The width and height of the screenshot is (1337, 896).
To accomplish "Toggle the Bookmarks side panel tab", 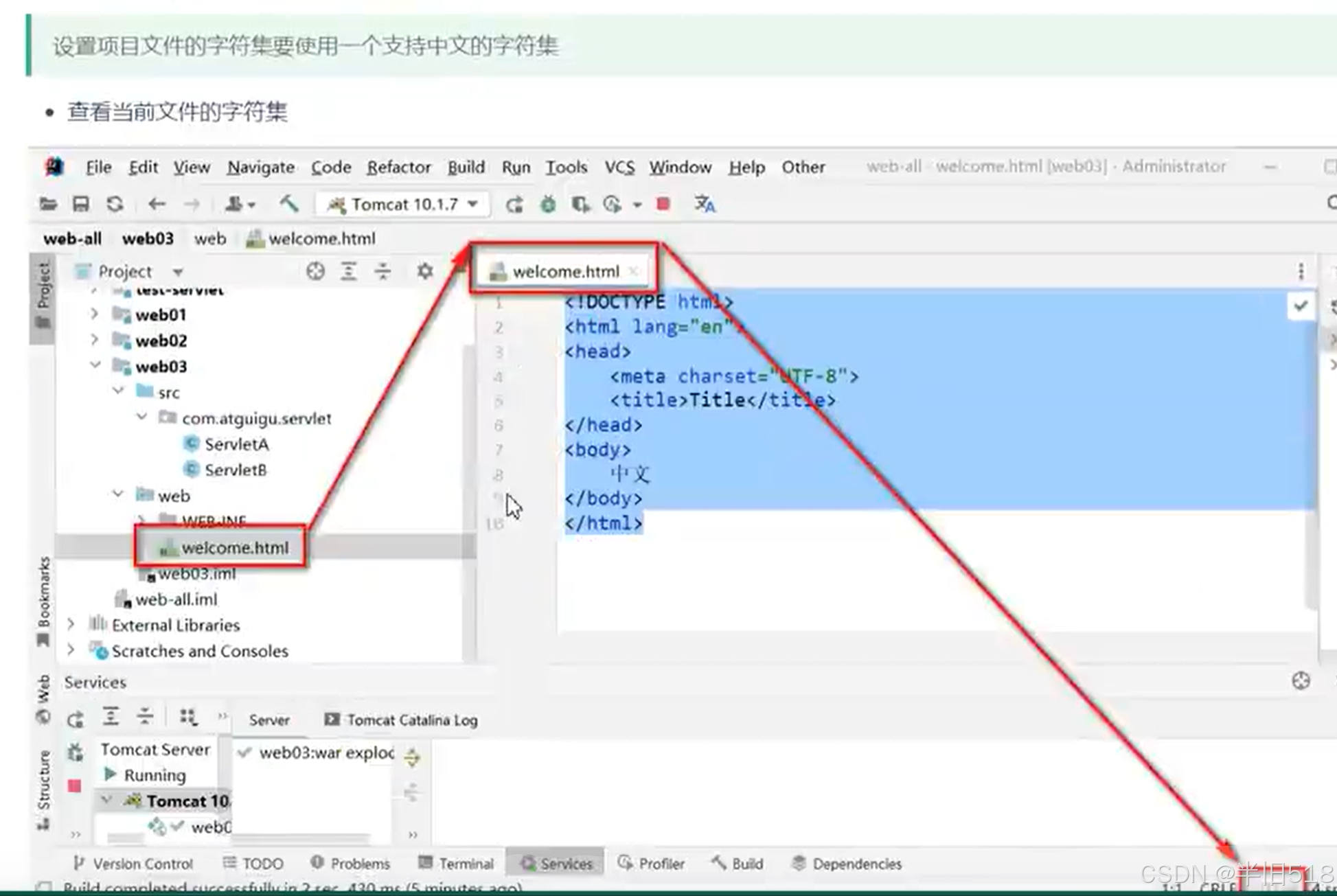I will 43,601.
